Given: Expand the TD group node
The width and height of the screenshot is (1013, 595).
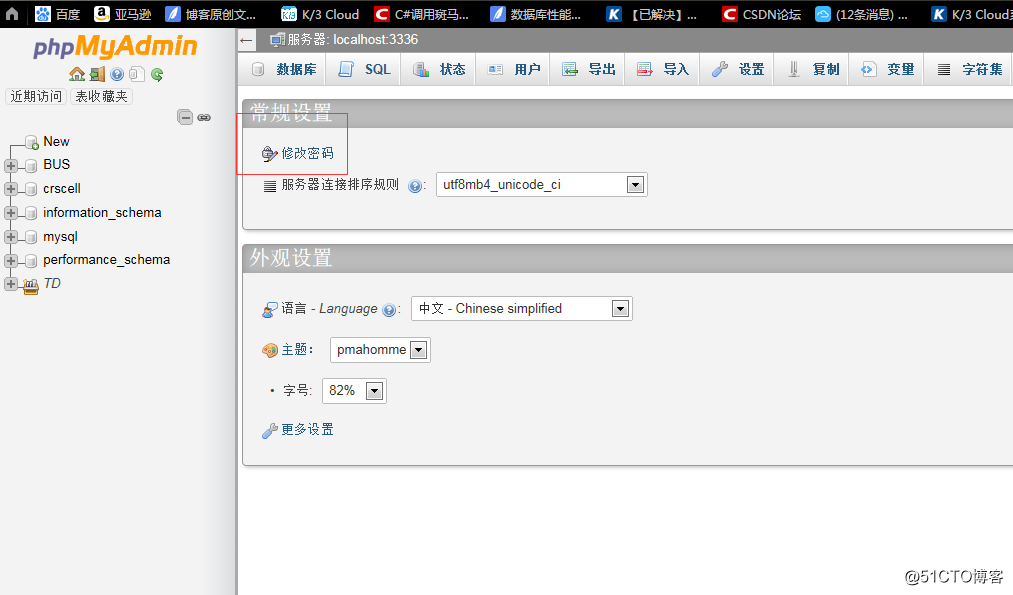Looking at the screenshot, I should 10,284.
